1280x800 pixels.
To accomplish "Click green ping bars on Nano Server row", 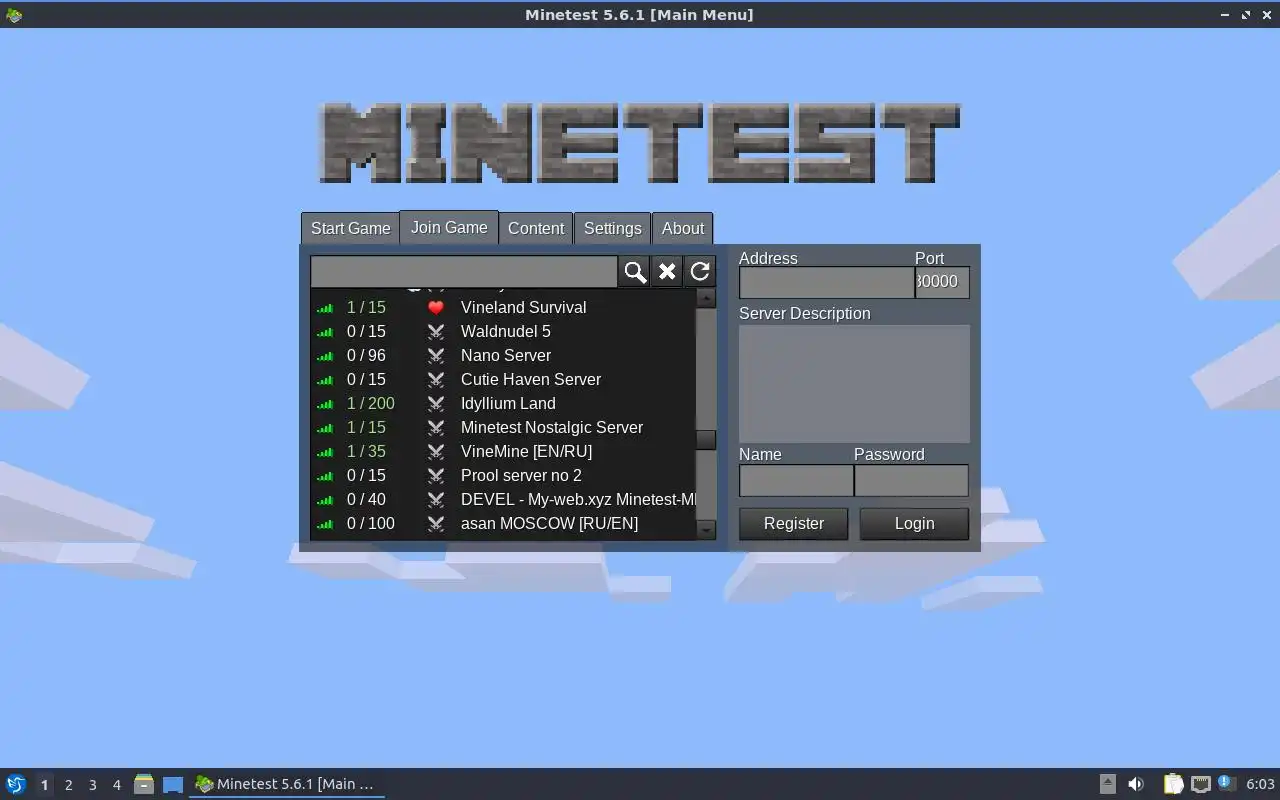I will (x=325, y=356).
